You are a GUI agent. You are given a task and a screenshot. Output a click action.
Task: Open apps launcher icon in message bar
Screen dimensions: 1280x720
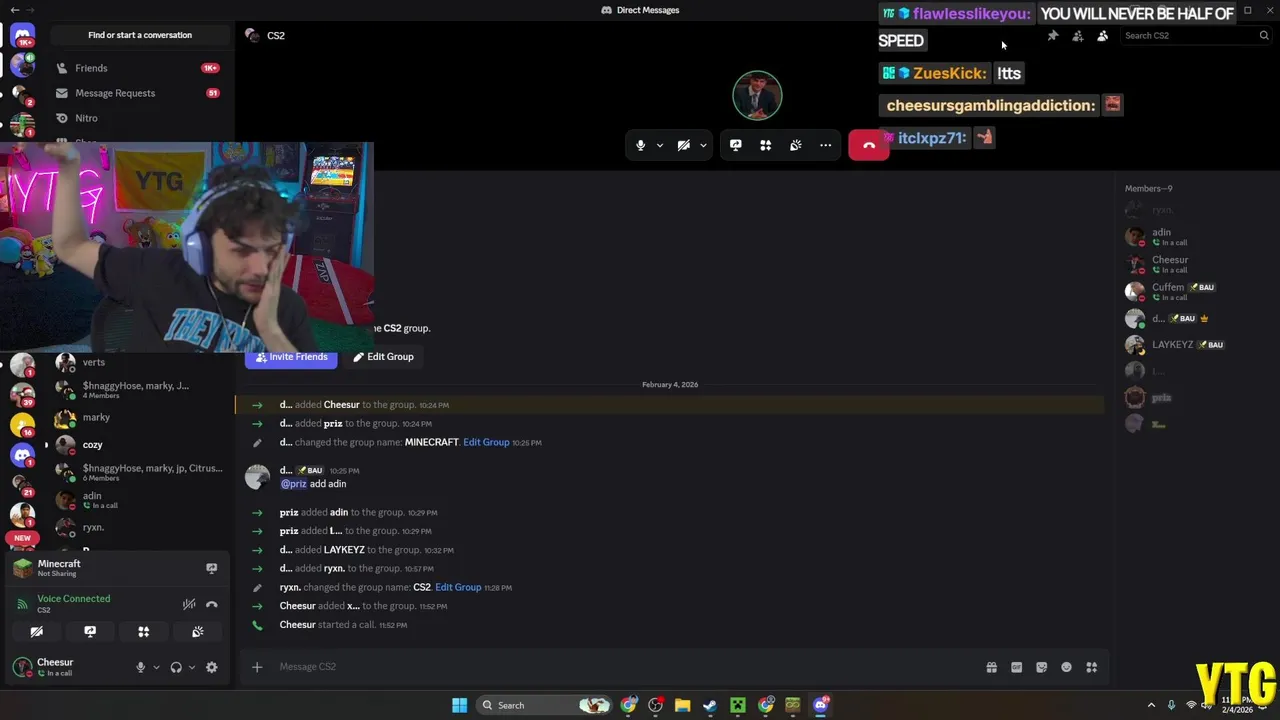(1092, 667)
